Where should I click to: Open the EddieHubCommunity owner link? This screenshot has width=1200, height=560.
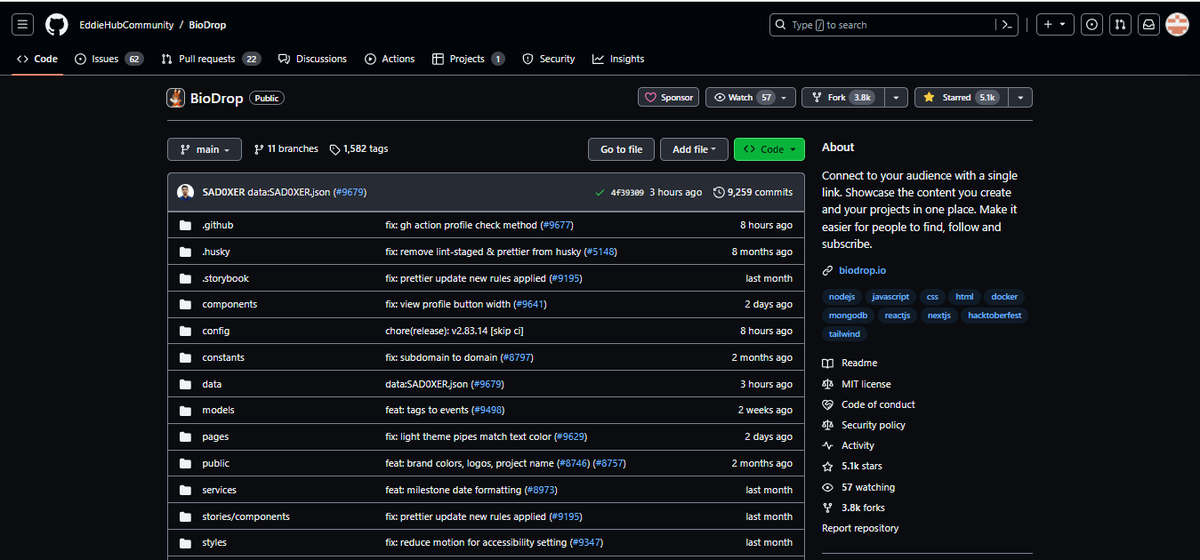(126, 25)
